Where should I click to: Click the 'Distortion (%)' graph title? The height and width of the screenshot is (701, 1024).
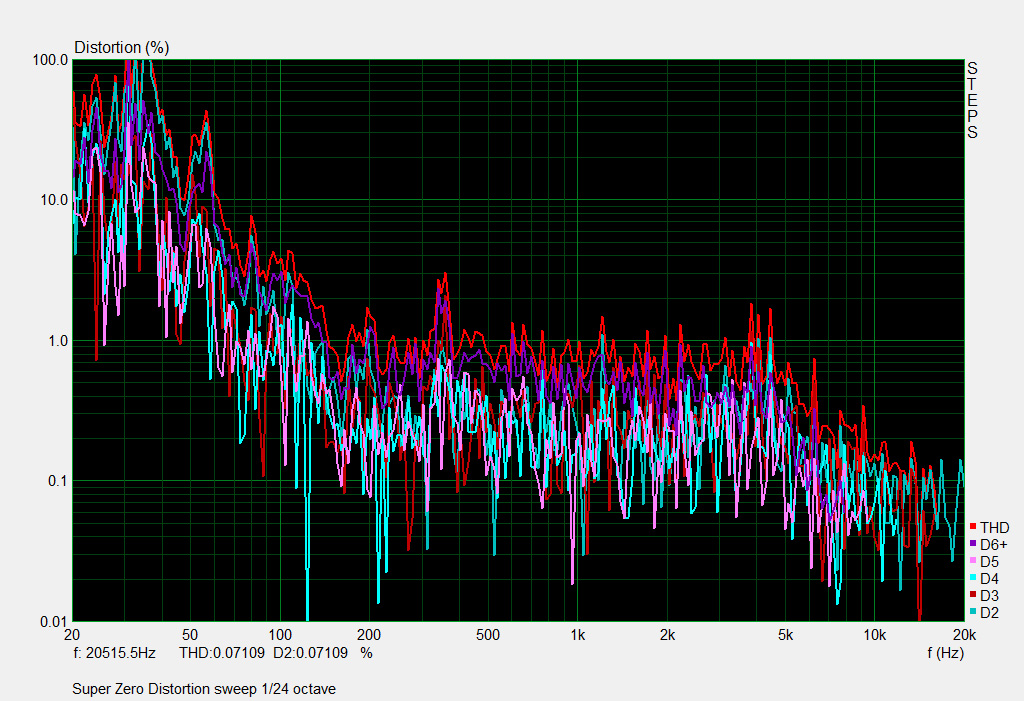point(121,48)
